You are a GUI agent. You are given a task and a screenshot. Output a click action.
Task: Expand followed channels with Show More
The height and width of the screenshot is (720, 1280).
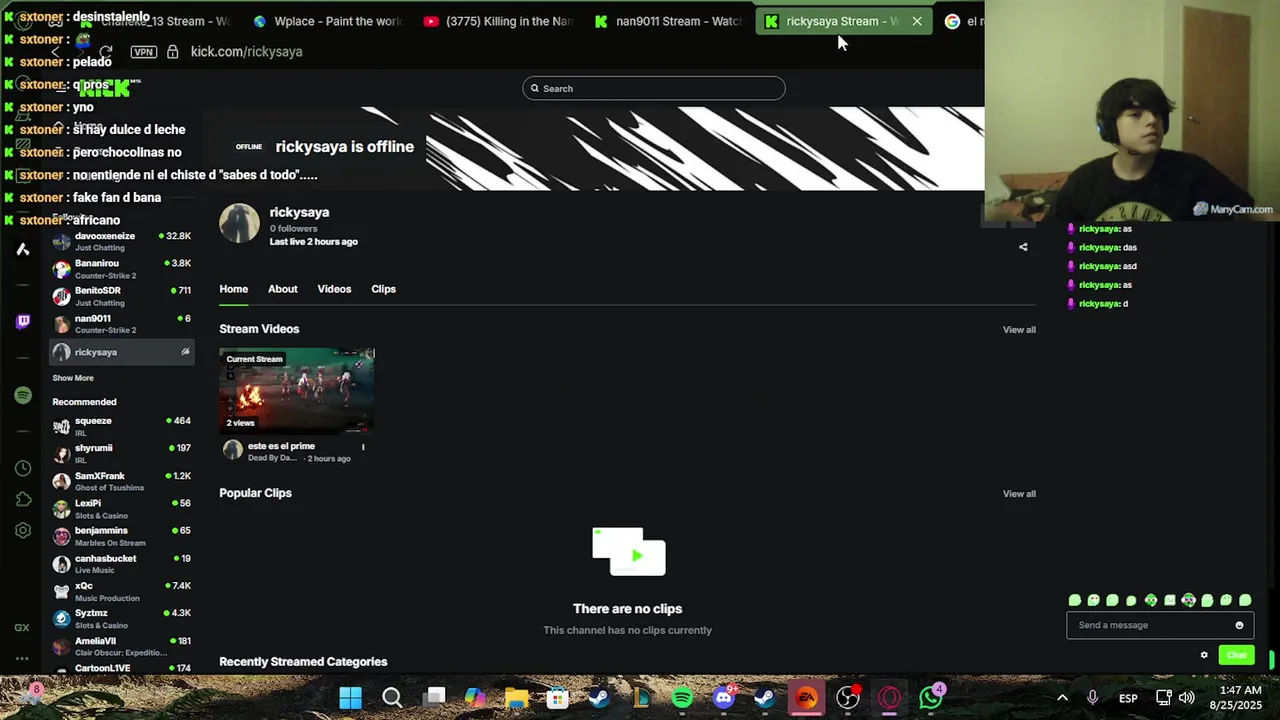(73, 378)
